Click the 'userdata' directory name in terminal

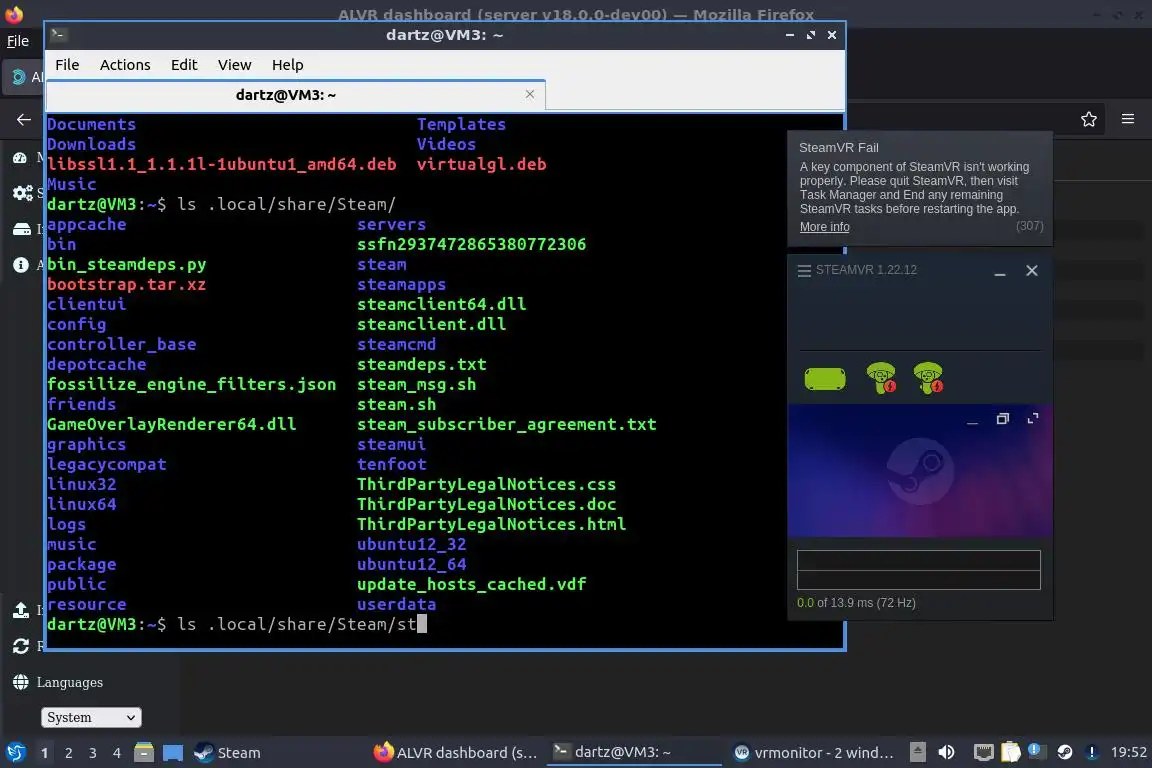pos(396,604)
